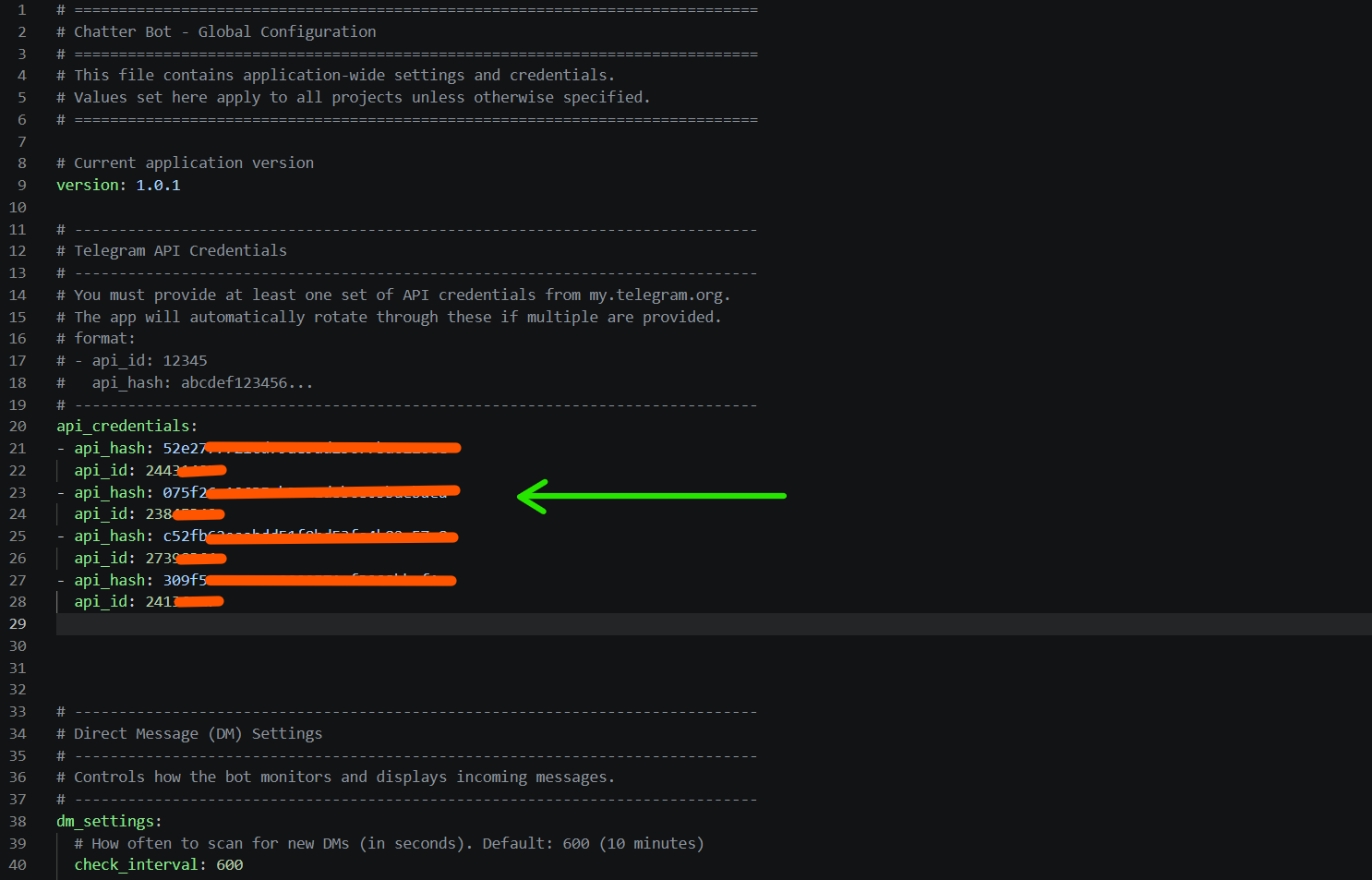Click the "Direct Message (DM) Settings" heading comment

point(198,734)
